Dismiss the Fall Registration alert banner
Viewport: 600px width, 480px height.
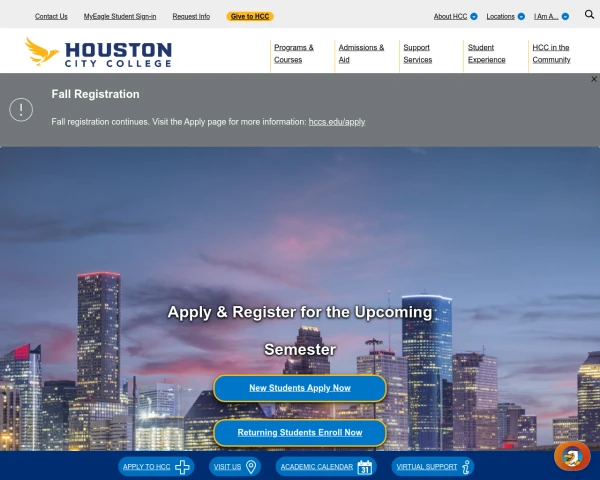(x=593, y=79)
